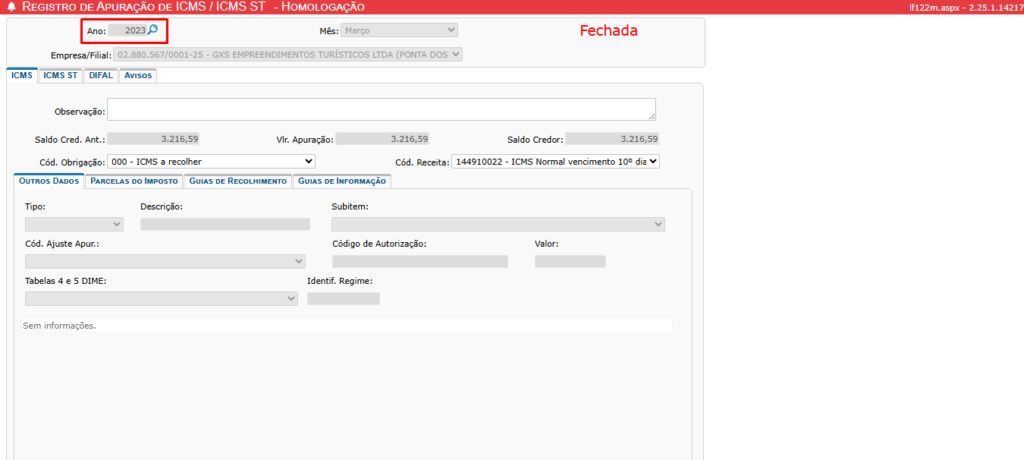Open the Subitem dropdown

tap(498, 224)
